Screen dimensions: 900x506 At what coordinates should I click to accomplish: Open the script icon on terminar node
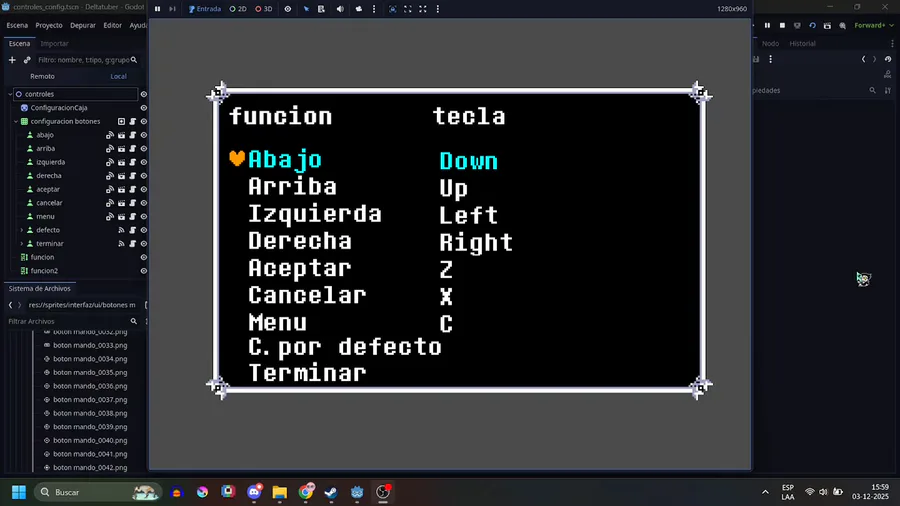point(133,244)
